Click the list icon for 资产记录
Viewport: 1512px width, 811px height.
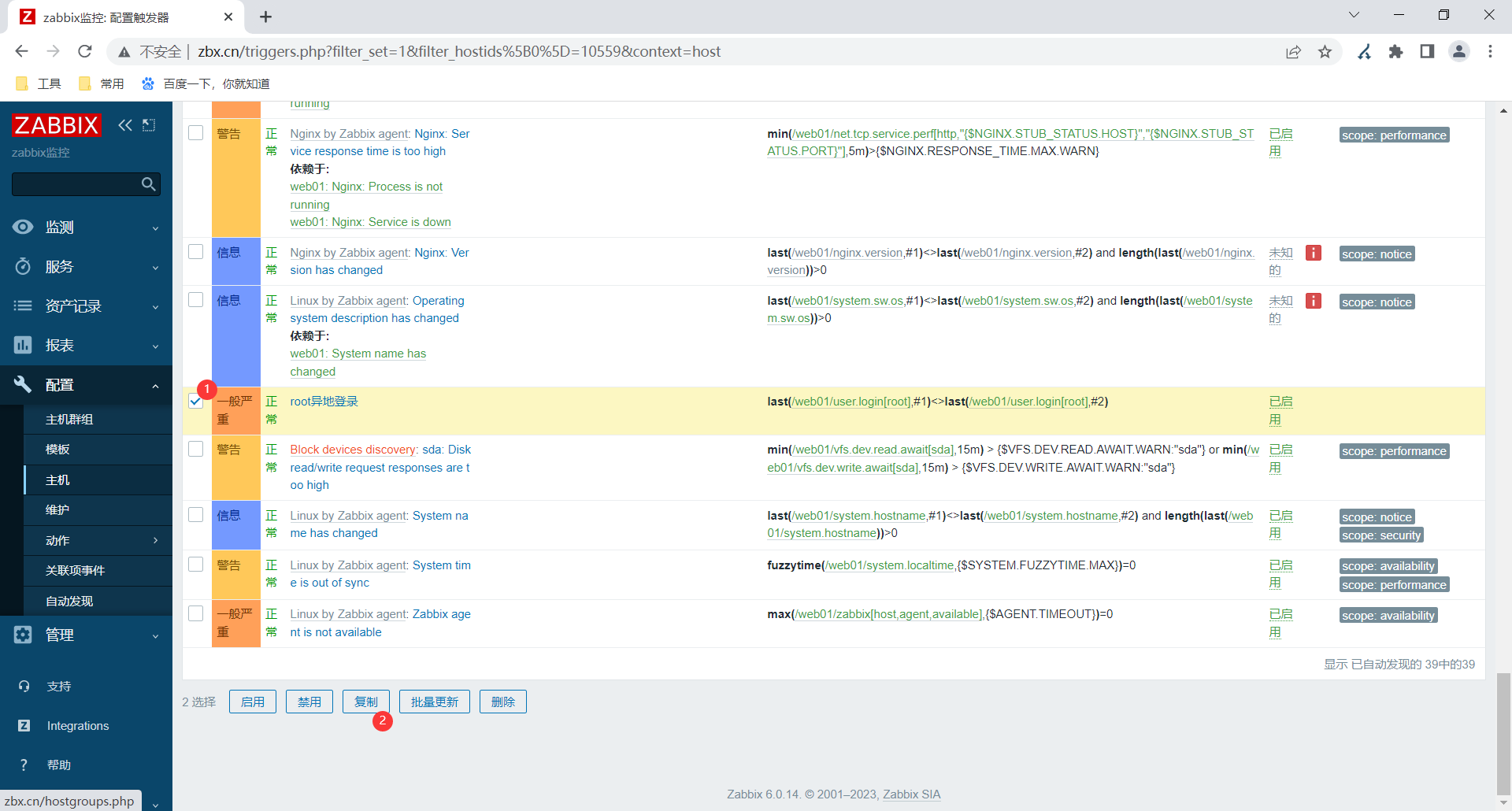click(23, 306)
